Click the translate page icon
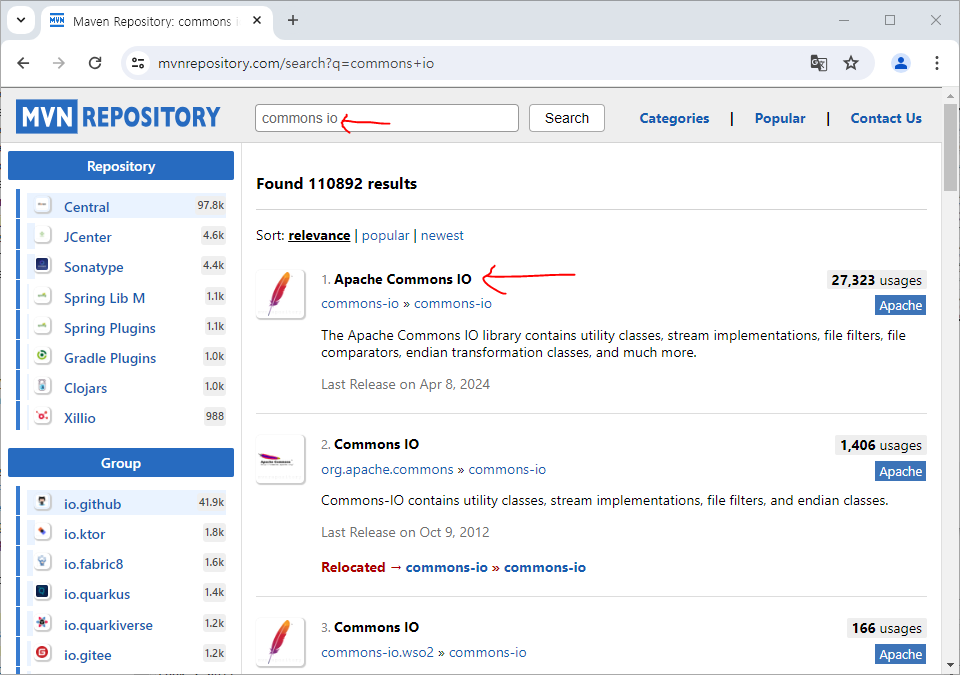 point(819,63)
